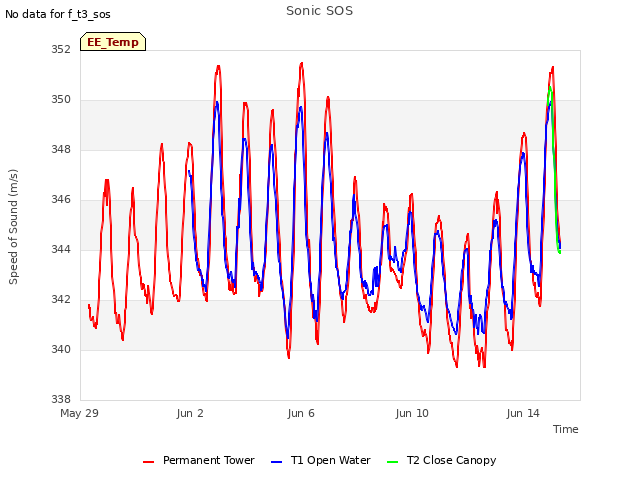Click the Sonic SOS chart title

pyautogui.click(x=320, y=11)
